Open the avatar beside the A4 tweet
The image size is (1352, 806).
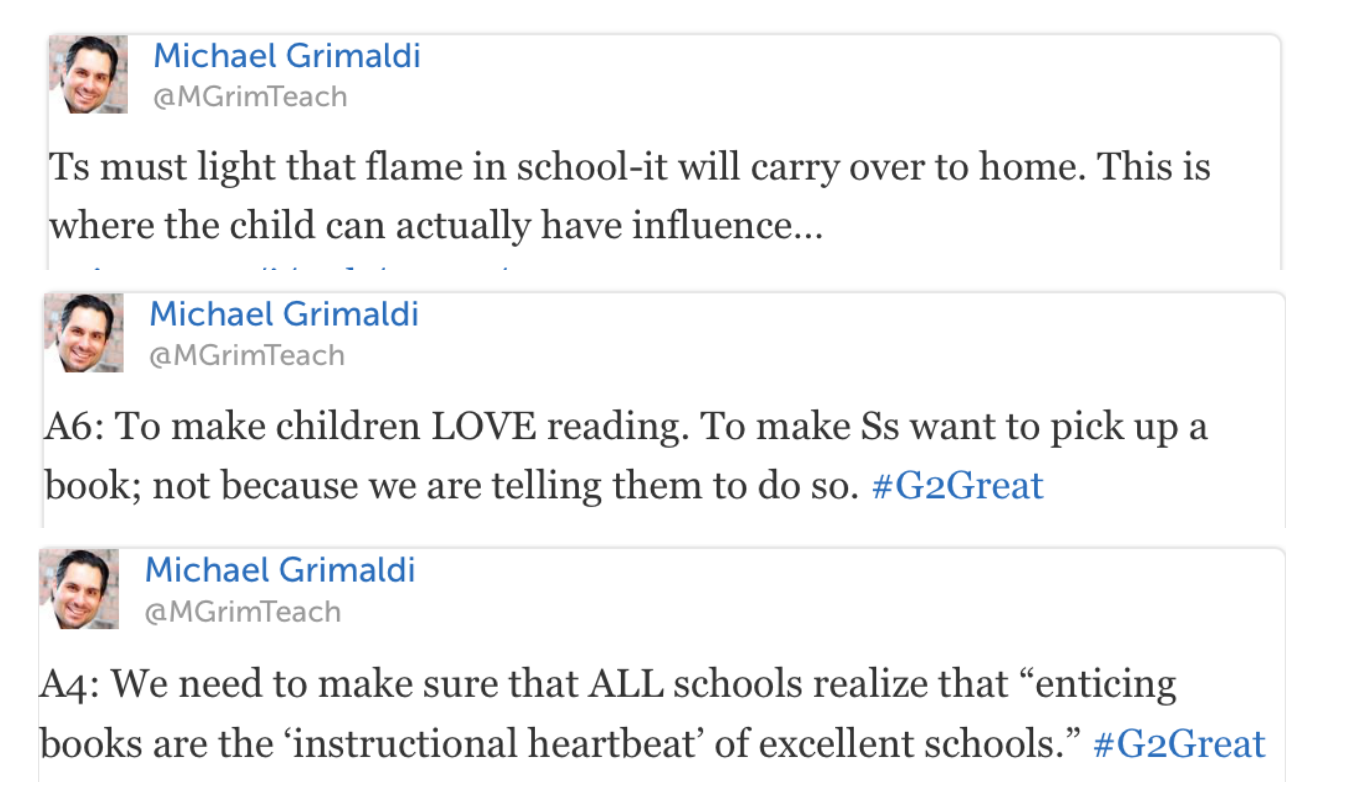click(80, 589)
